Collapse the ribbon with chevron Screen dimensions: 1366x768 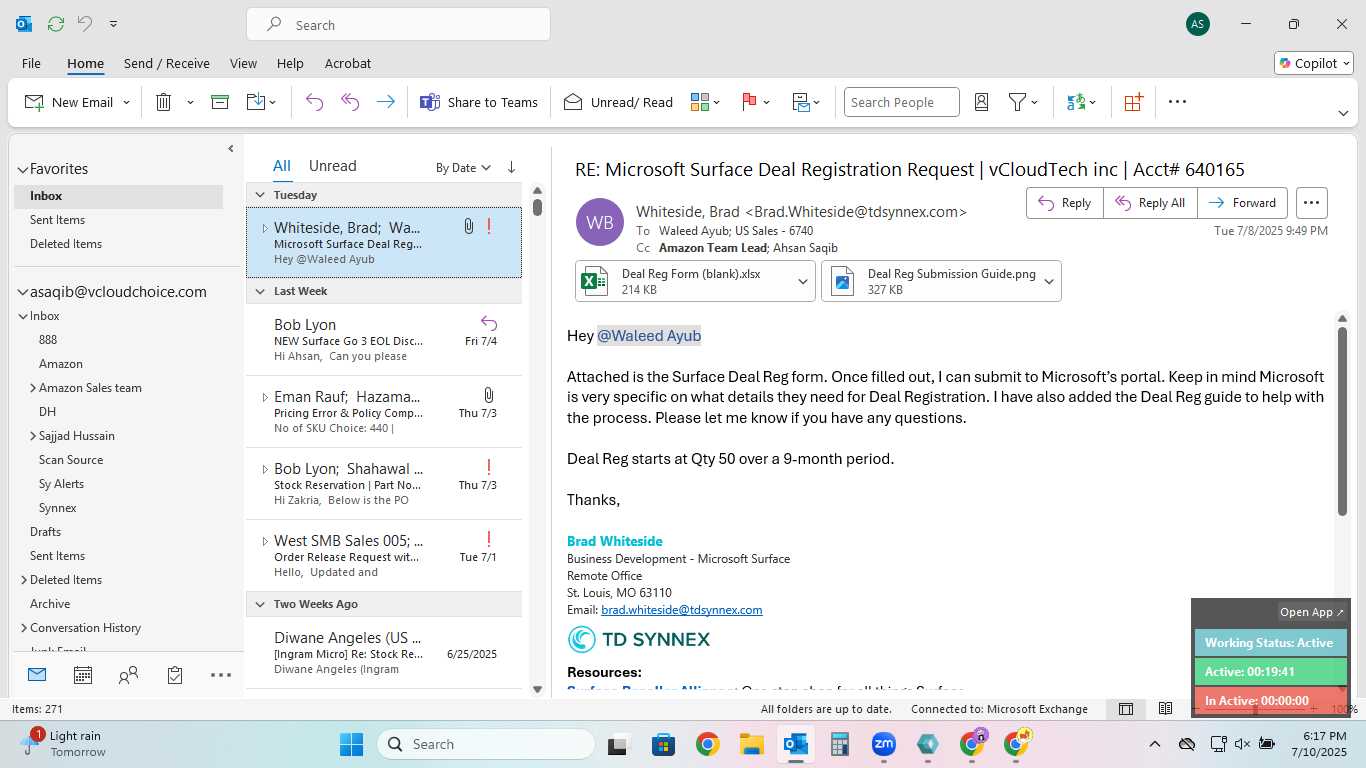coord(1343,113)
